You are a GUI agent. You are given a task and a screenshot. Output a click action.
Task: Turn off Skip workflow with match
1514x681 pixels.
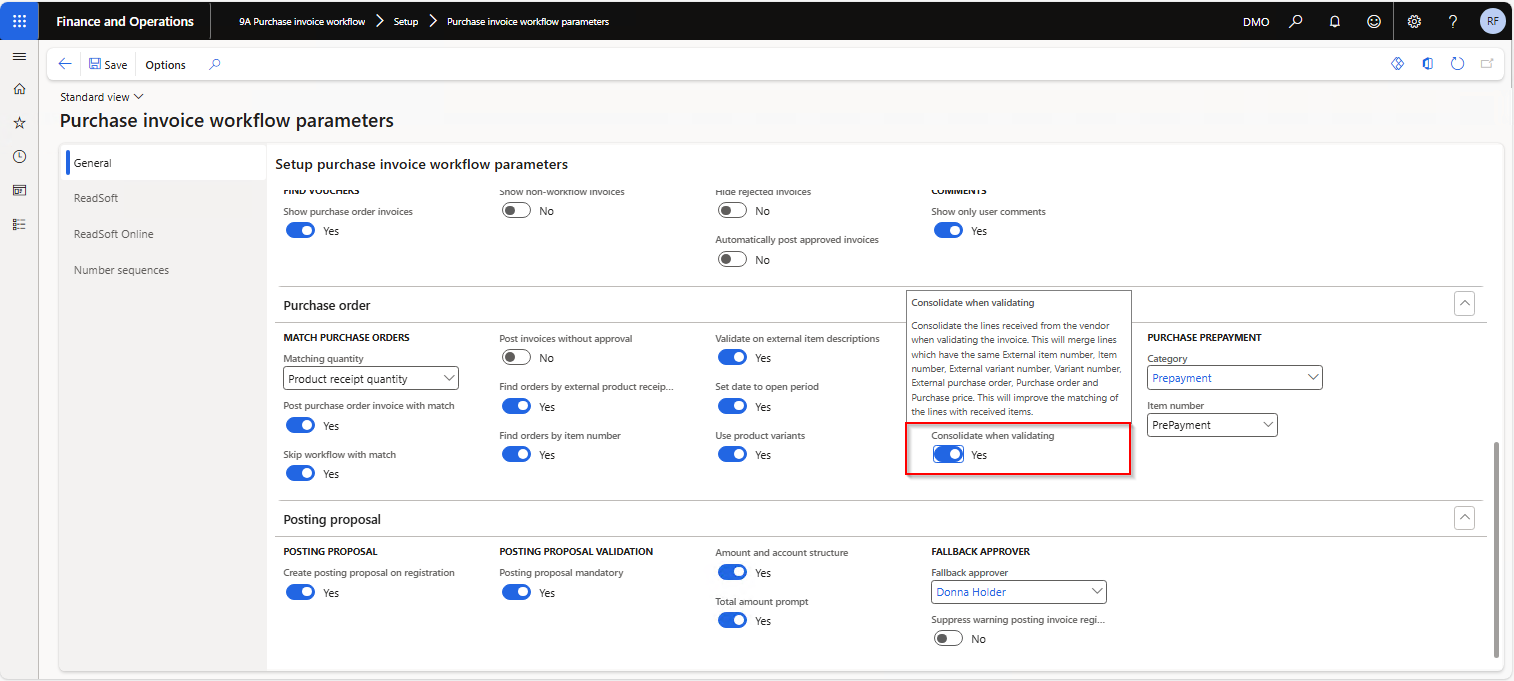click(x=300, y=474)
